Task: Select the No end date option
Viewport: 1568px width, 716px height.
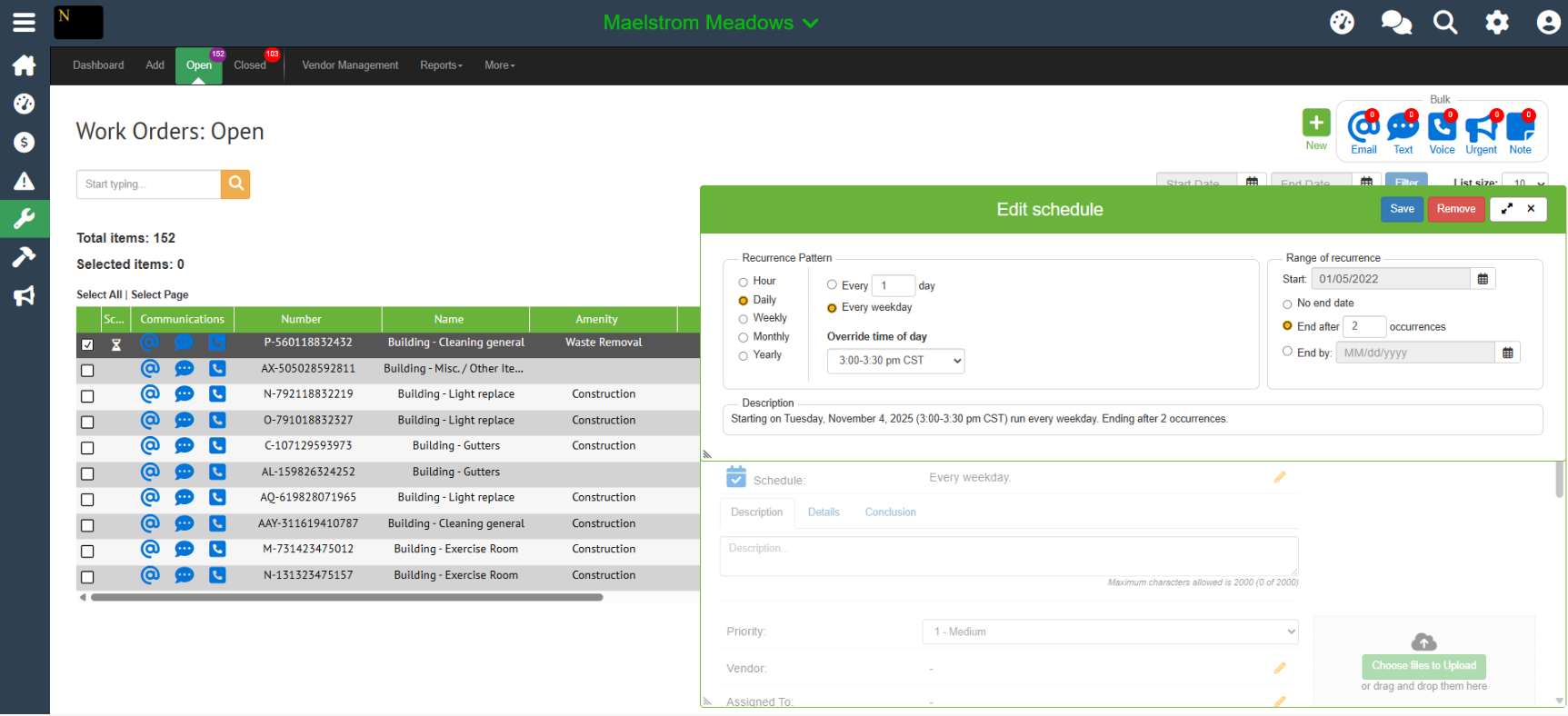Action: (1287, 304)
